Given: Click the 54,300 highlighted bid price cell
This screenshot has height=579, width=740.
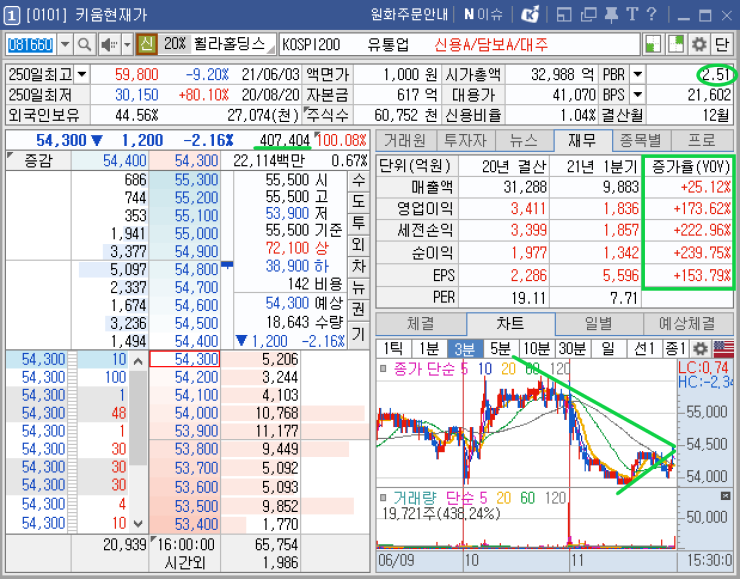Looking at the screenshot, I should click(185, 359).
